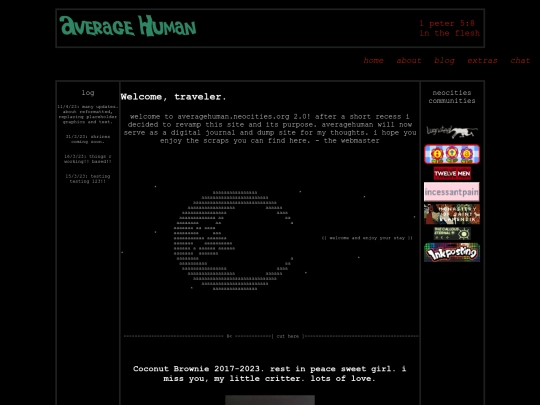Open the Inkposting badge
This screenshot has height=405, width=540.
pyautogui.click(x=452, y=252)
